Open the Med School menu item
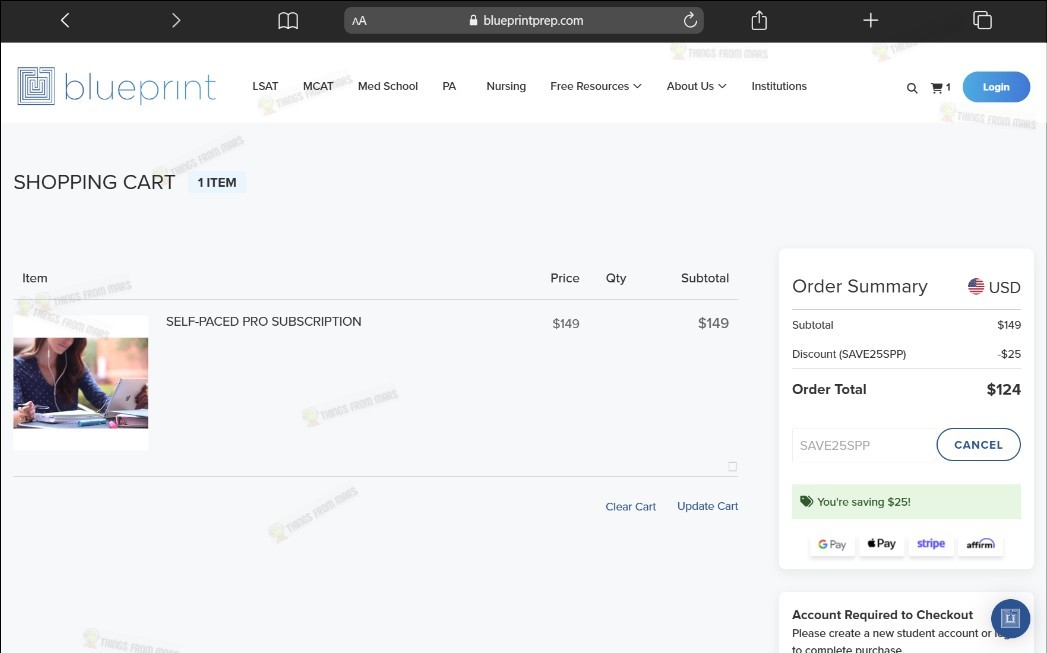 point(388,86)
